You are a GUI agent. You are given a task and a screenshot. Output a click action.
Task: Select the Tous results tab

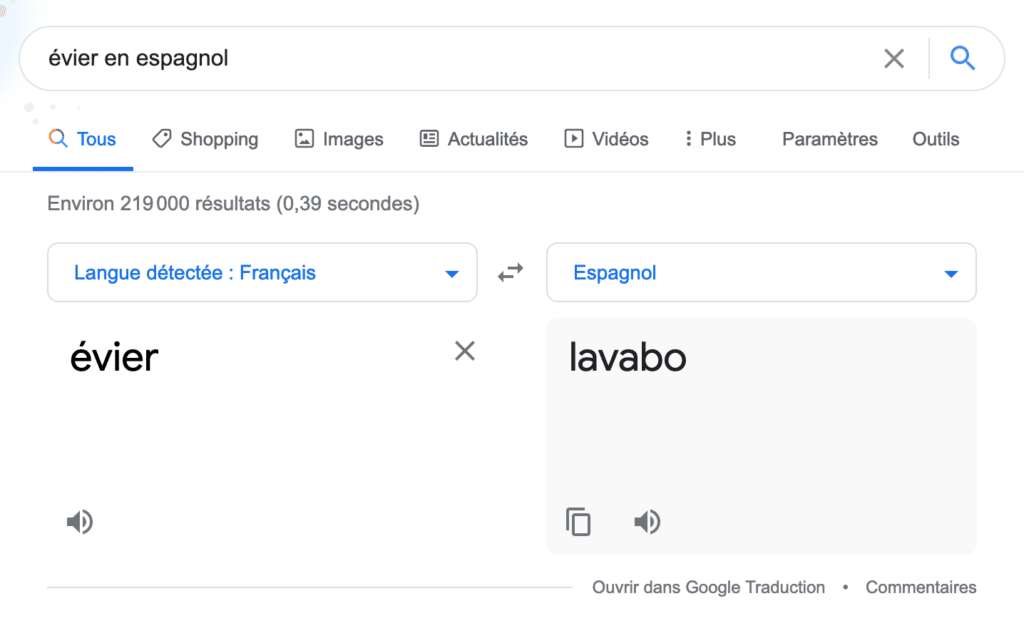tap(82, 139)
